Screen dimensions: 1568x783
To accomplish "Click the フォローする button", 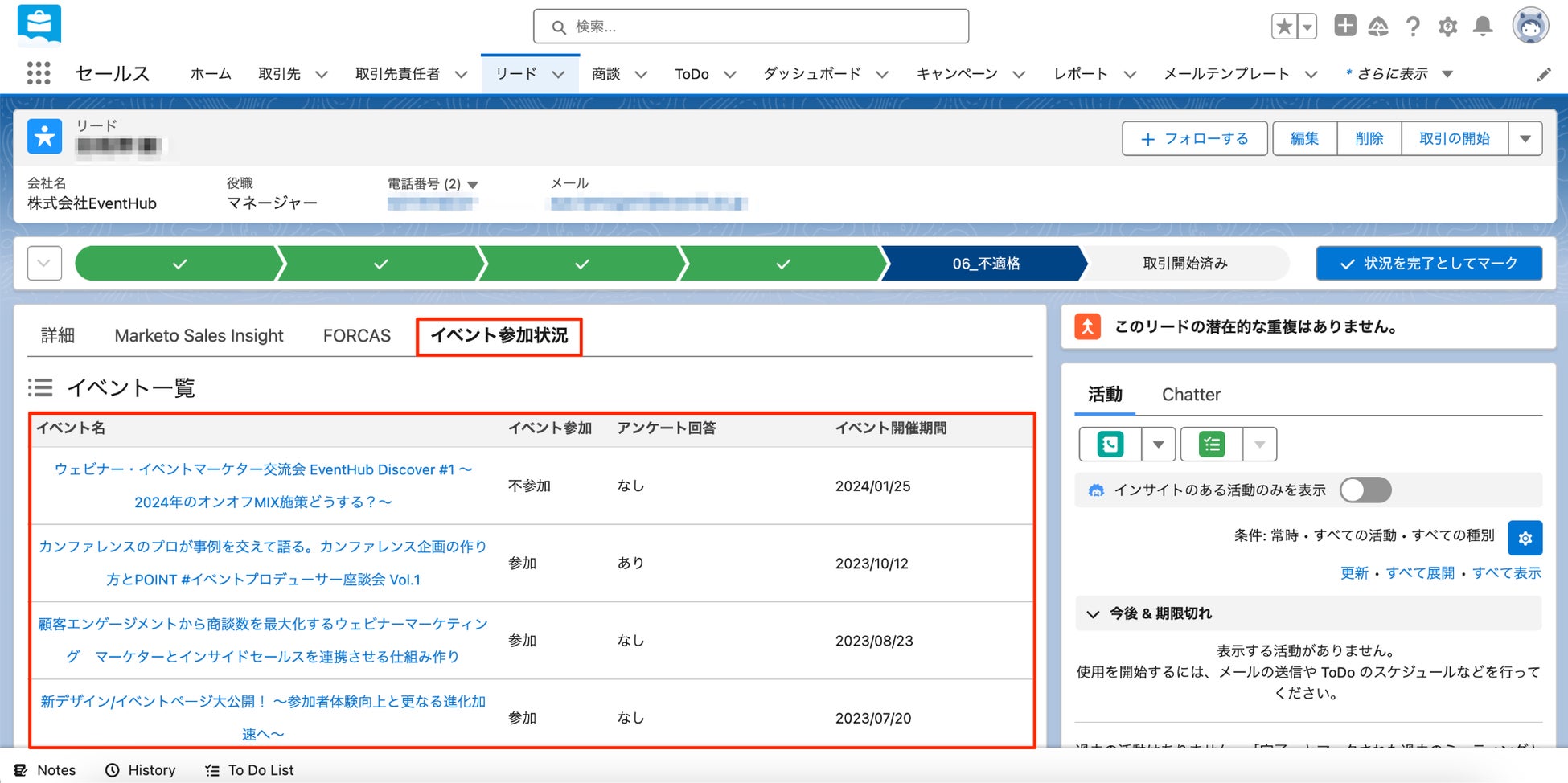I will (1195, 138).
